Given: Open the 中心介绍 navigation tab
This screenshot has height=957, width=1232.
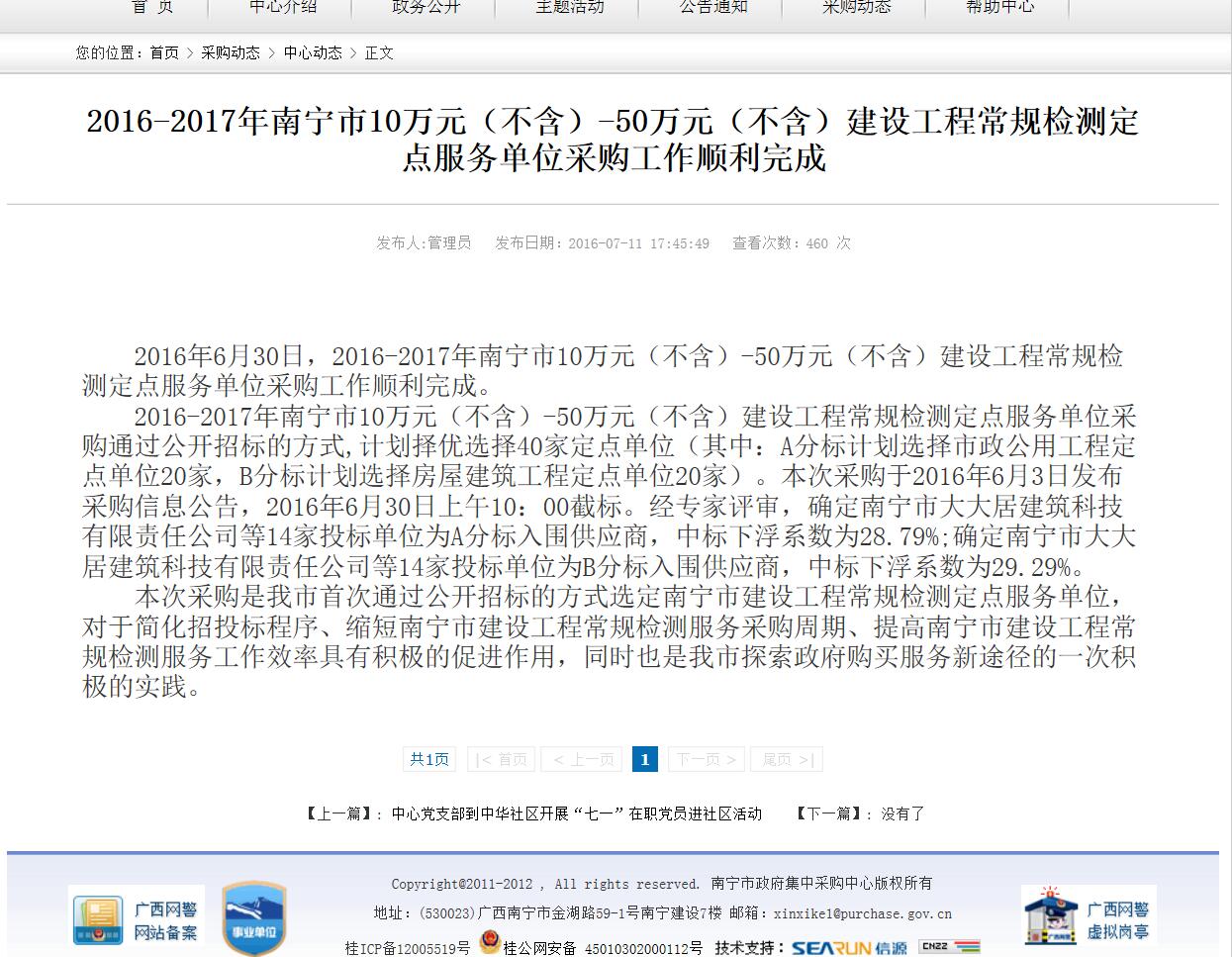Looking at the screenshot, I should pos(283,7).
